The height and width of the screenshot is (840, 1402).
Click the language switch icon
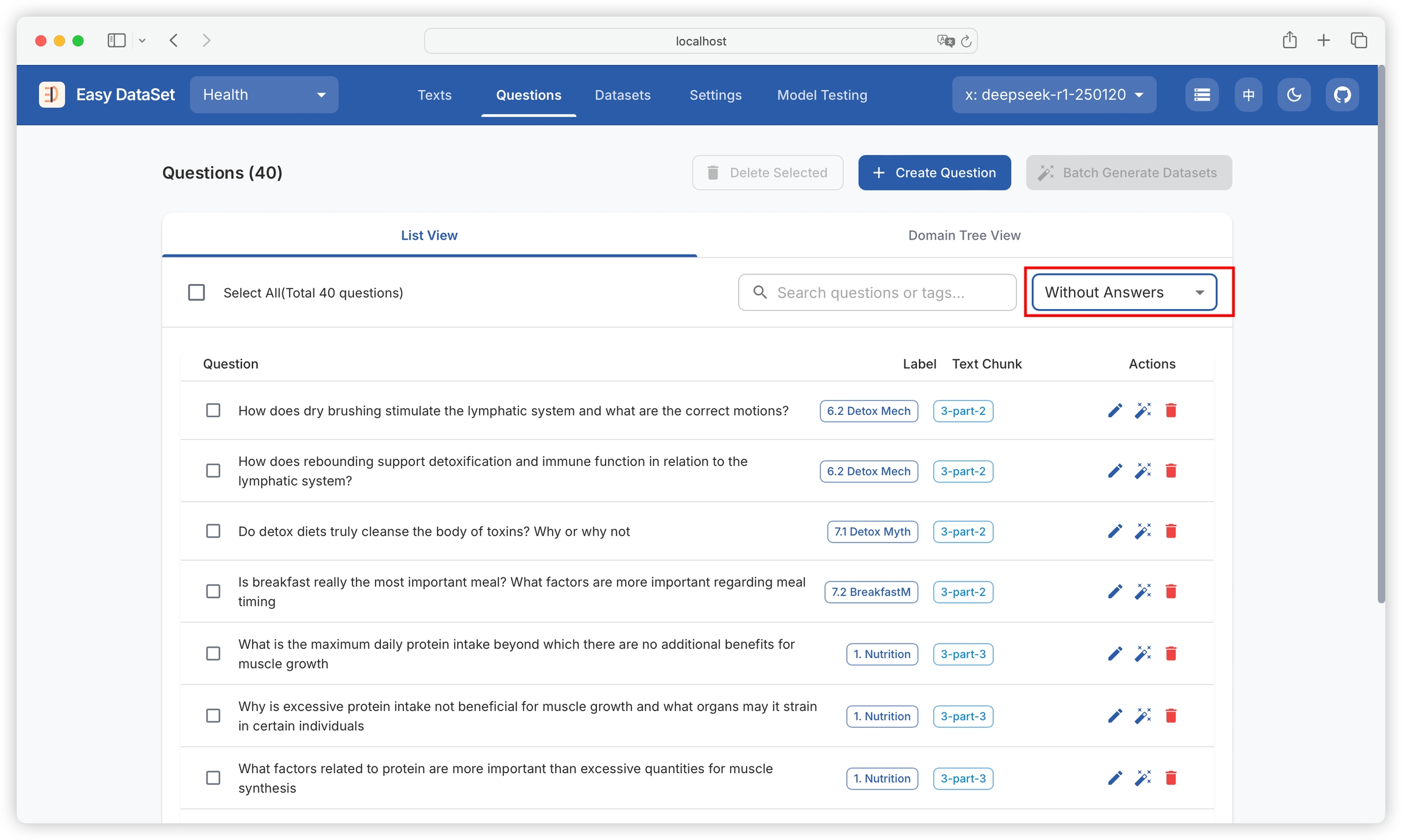tap(1248, 95)
